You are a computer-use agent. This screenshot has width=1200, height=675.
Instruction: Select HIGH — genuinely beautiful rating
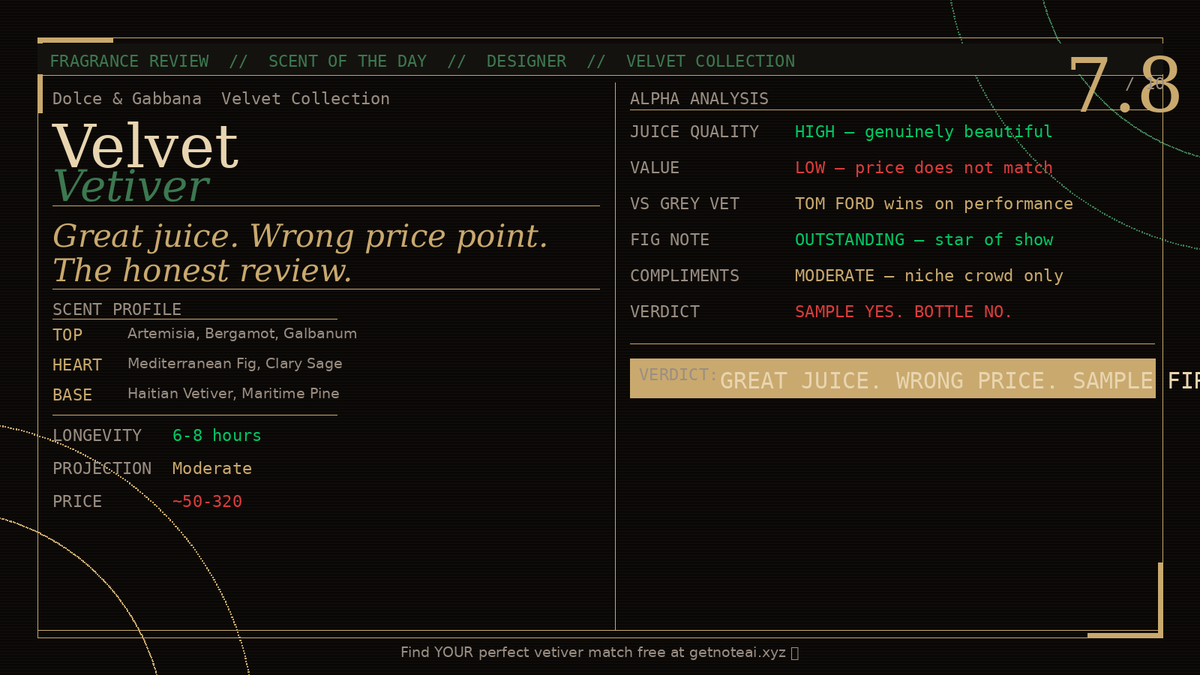(923, 131)
